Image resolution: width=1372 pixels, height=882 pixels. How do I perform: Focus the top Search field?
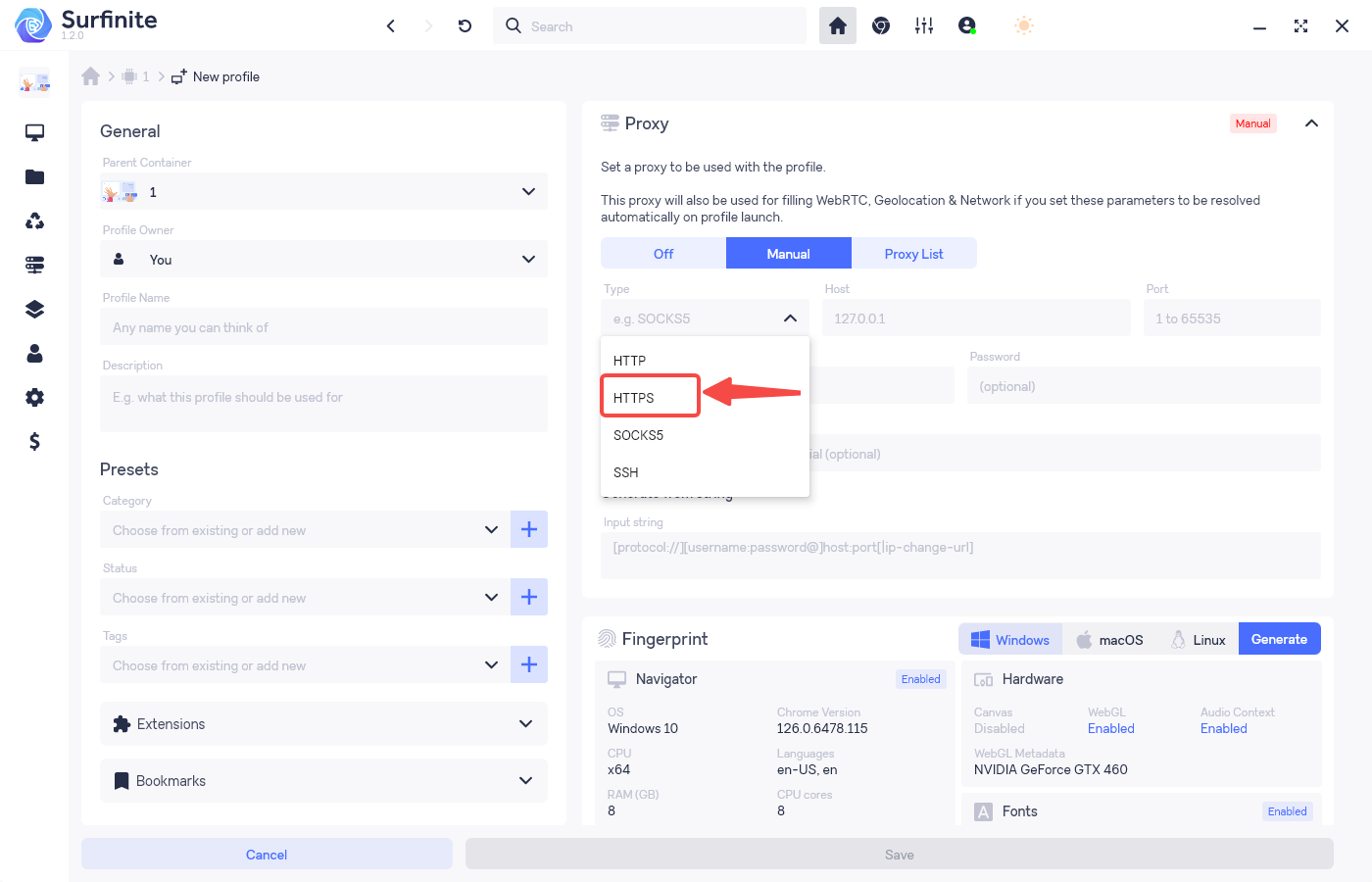point(650,25)
